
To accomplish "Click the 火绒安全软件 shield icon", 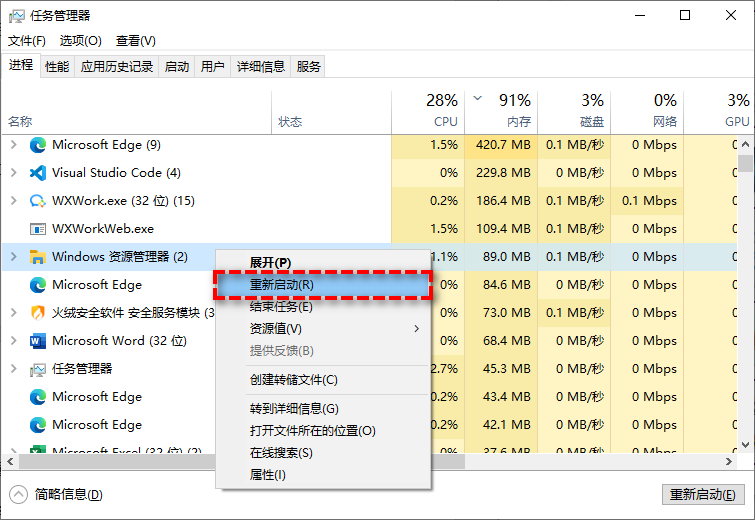I will 38,312.
